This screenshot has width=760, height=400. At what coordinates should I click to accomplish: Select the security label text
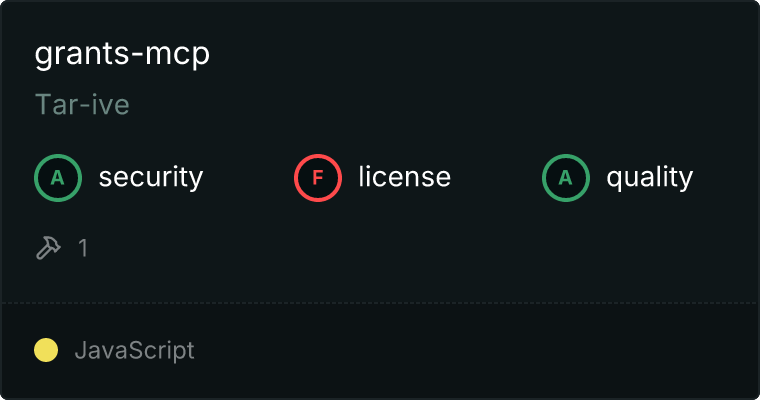pos(151,177)
